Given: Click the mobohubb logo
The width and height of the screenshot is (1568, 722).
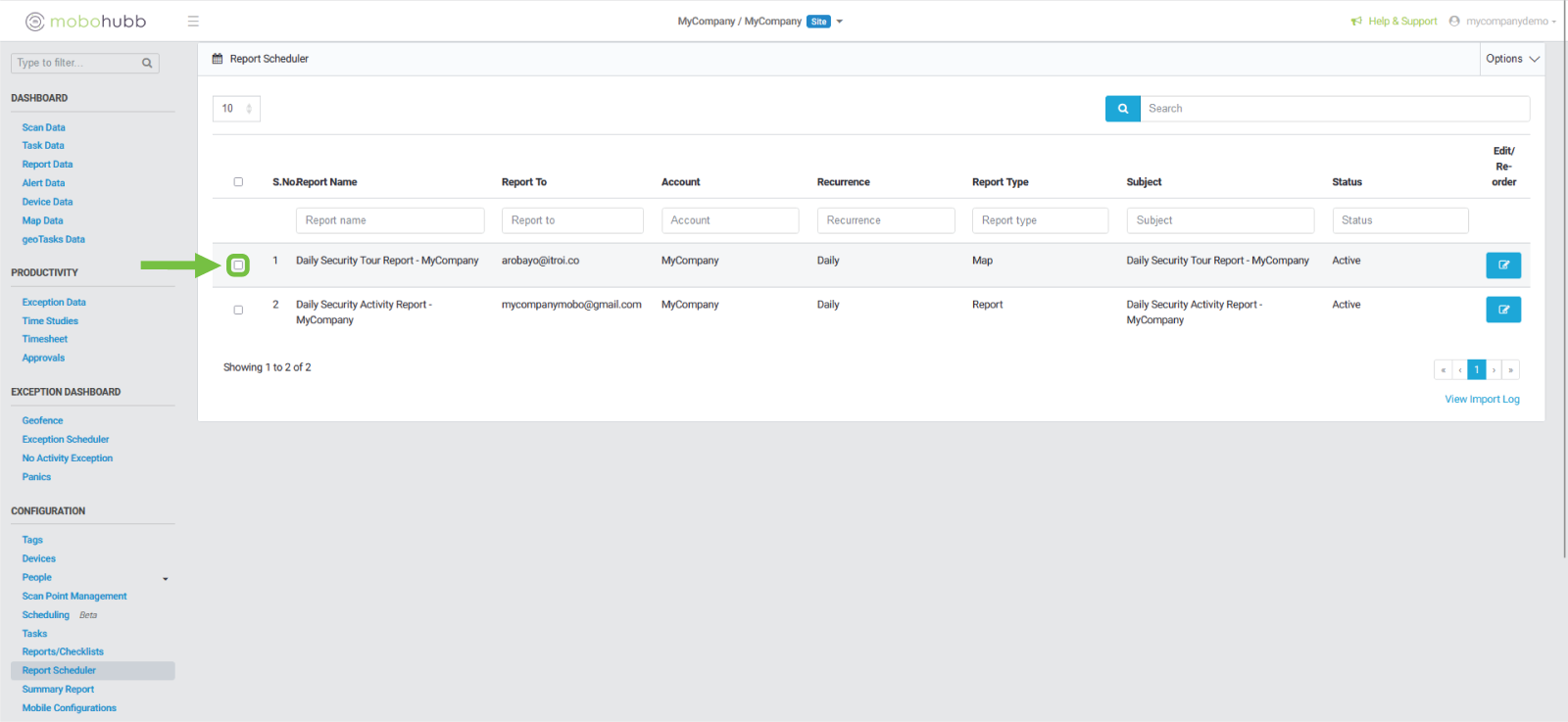Looking at the screenshot, I should coord(85,21).
